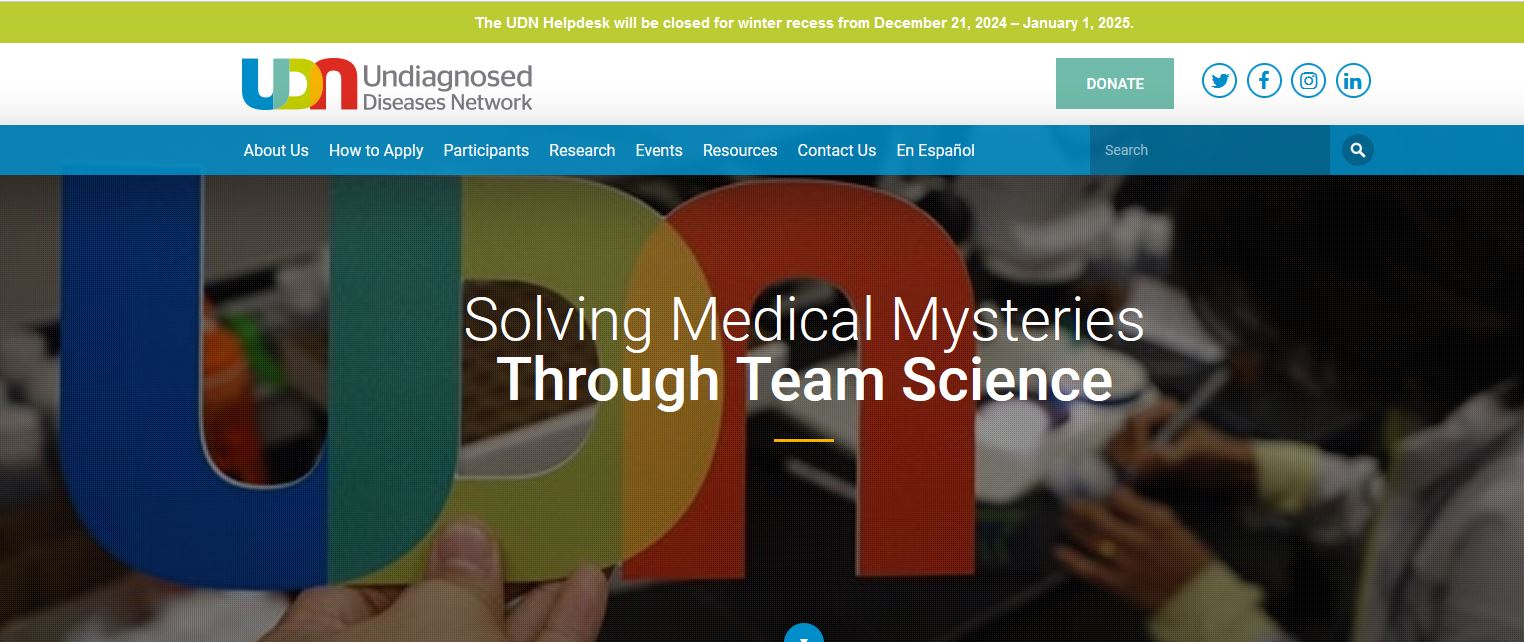Click the Donate button
1524x642 pixels.
(1115, 84)
